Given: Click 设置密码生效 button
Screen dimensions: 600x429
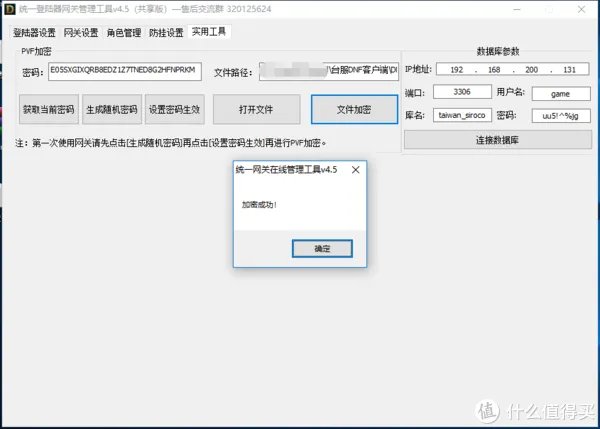Looking at the screenshot, I should click(x=174, y=109).
